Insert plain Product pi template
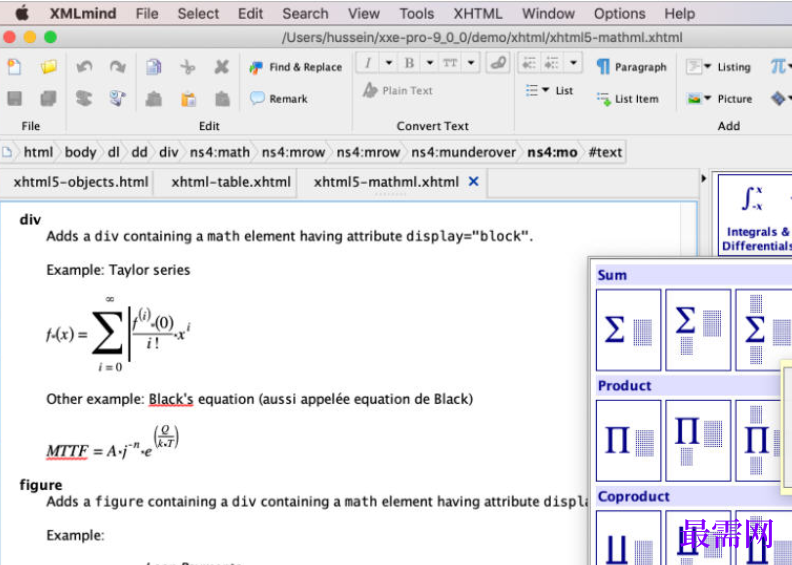The height and width of the screenshot is (565, 792). pos(628,440)
